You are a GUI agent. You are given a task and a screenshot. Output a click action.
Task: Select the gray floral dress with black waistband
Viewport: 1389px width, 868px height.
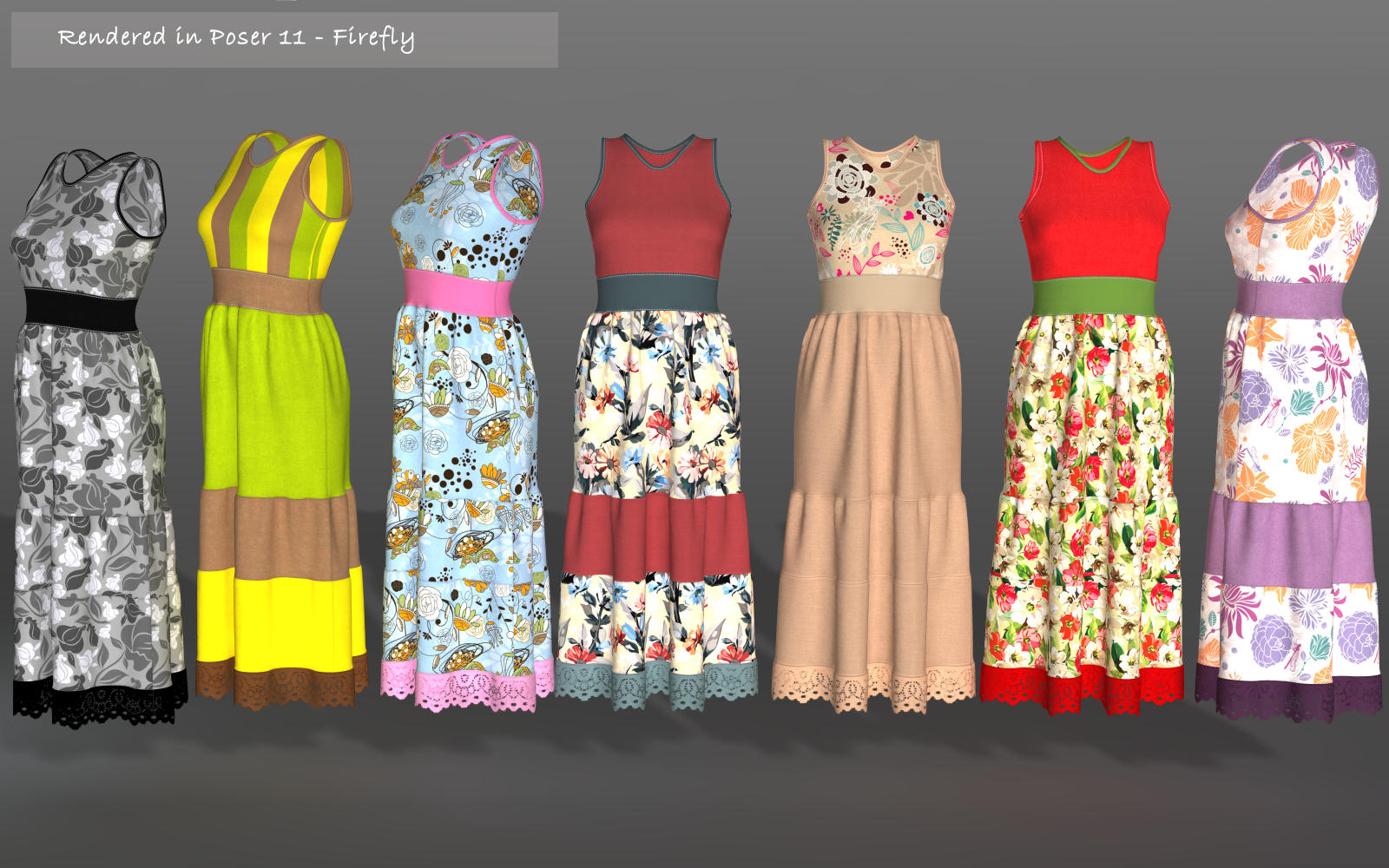97,438
